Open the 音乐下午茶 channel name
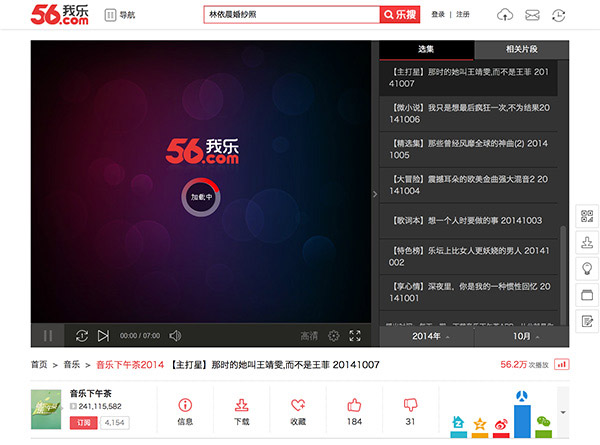Screen dimensions: 600x445 [x=91, y=393]
